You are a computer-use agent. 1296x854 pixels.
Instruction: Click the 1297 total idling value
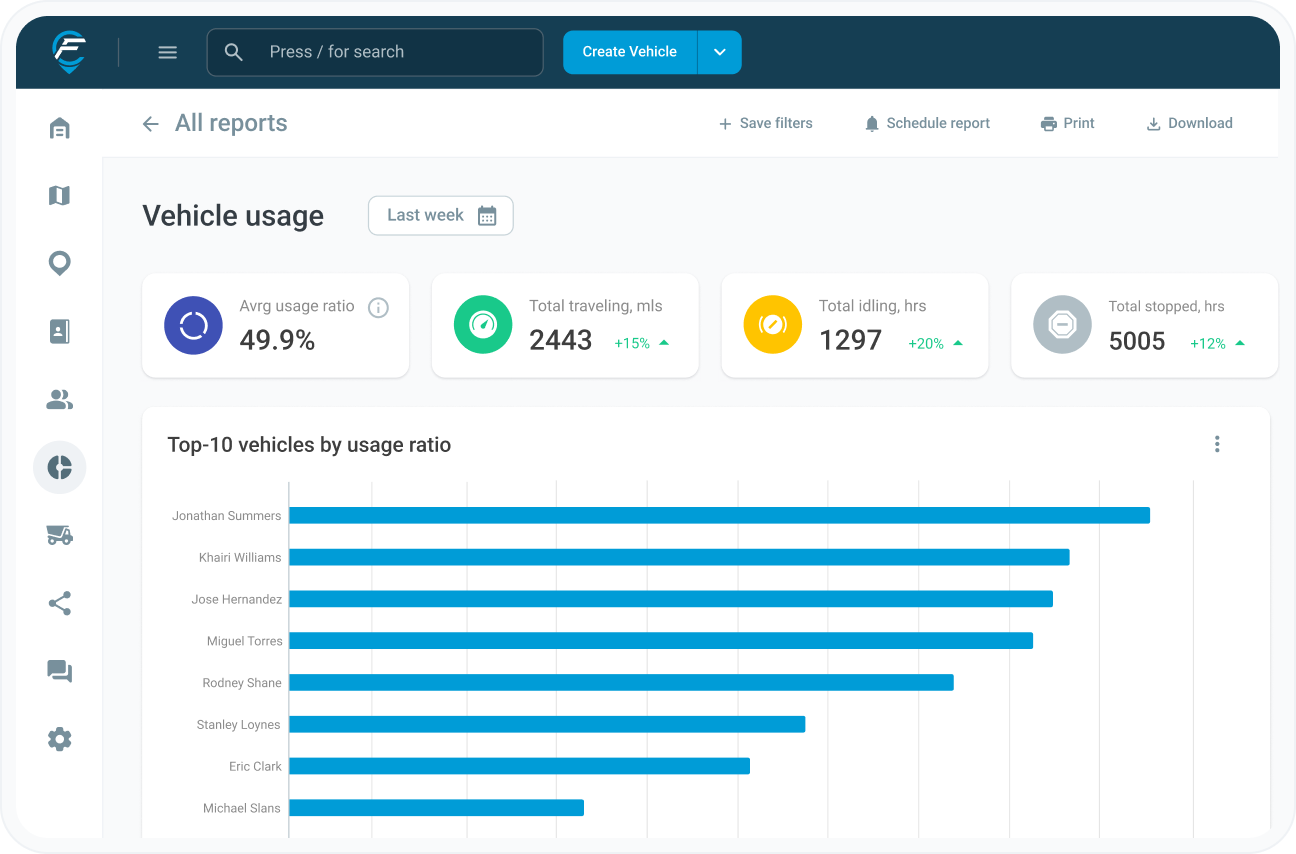(850, 341)
